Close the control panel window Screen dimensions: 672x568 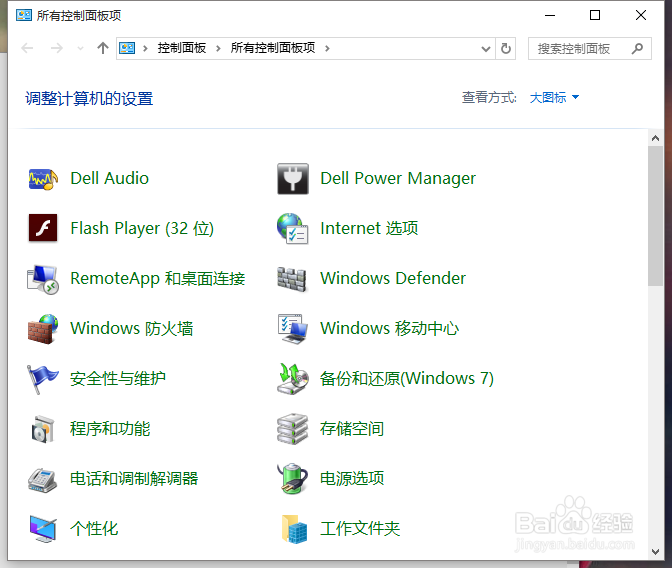click(641, 15)
